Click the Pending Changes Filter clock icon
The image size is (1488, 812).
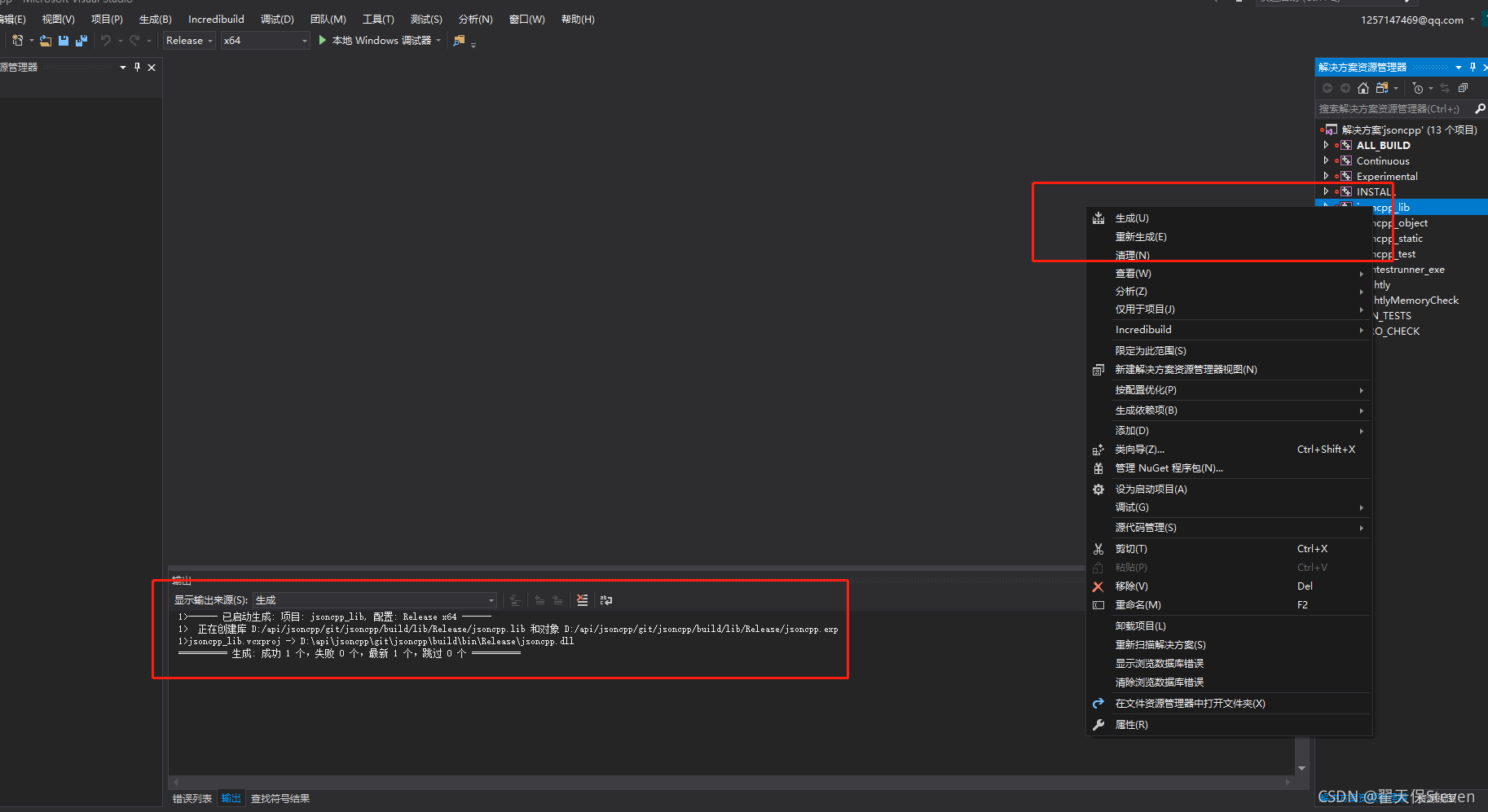tap(1418, 88)
